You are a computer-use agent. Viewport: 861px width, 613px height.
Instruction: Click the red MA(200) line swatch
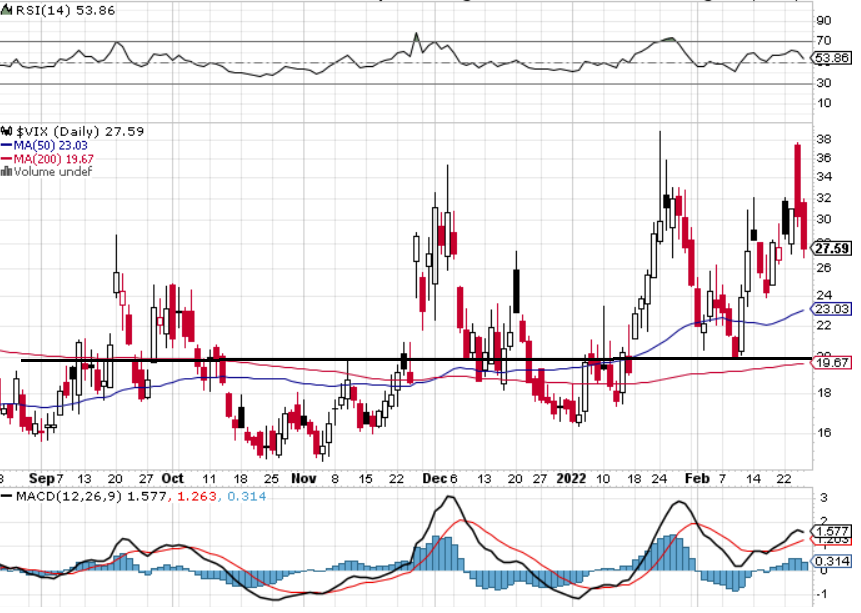7,159
